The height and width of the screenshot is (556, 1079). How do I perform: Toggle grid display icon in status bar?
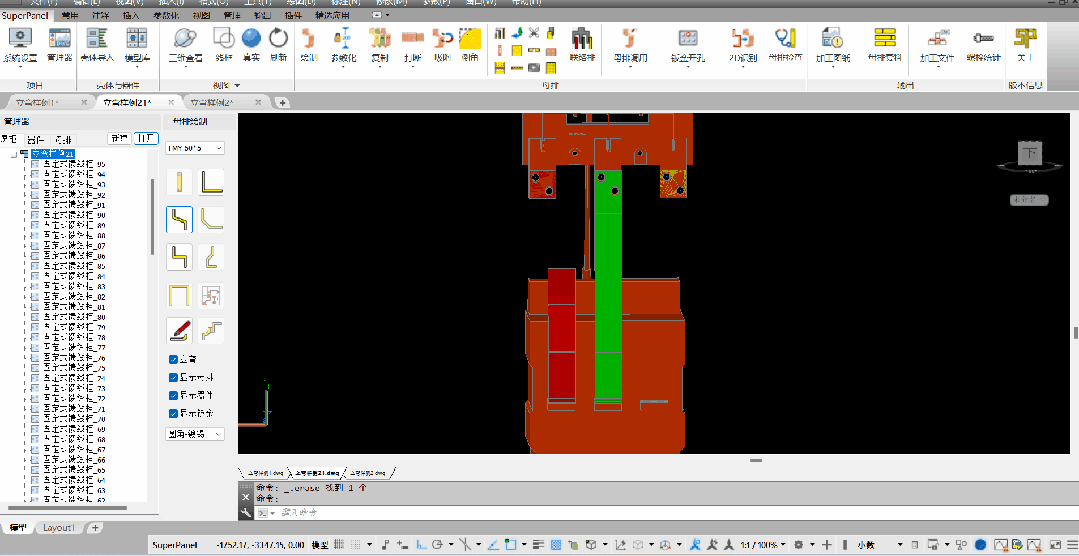click(338, 544)
